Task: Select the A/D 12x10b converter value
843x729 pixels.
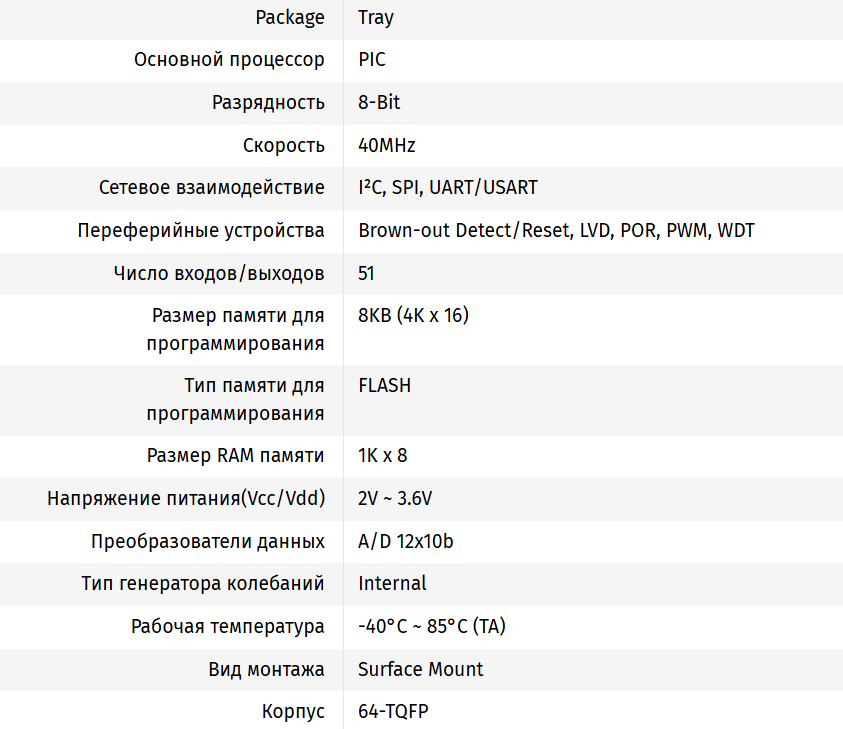Action: coord(406,541)
